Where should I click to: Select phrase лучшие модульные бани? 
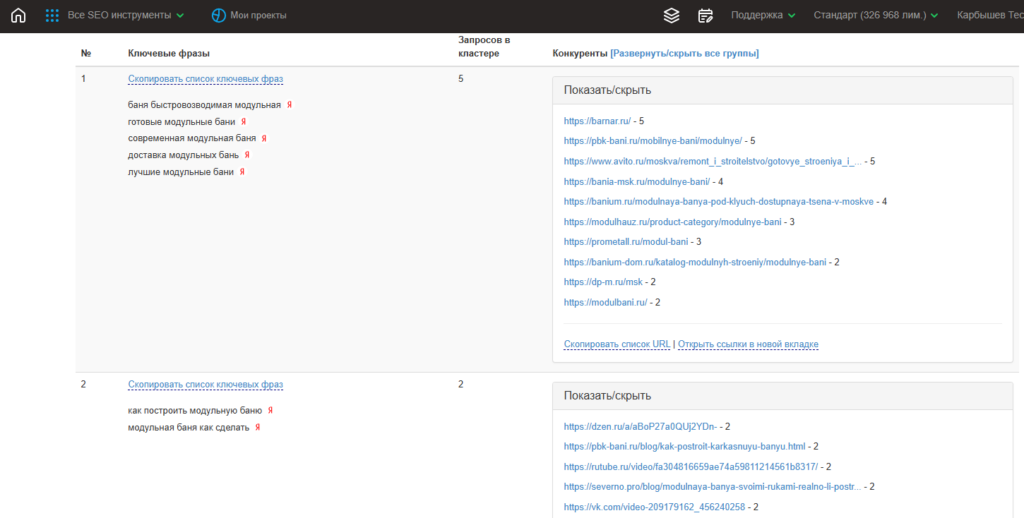tap(181, 172)
